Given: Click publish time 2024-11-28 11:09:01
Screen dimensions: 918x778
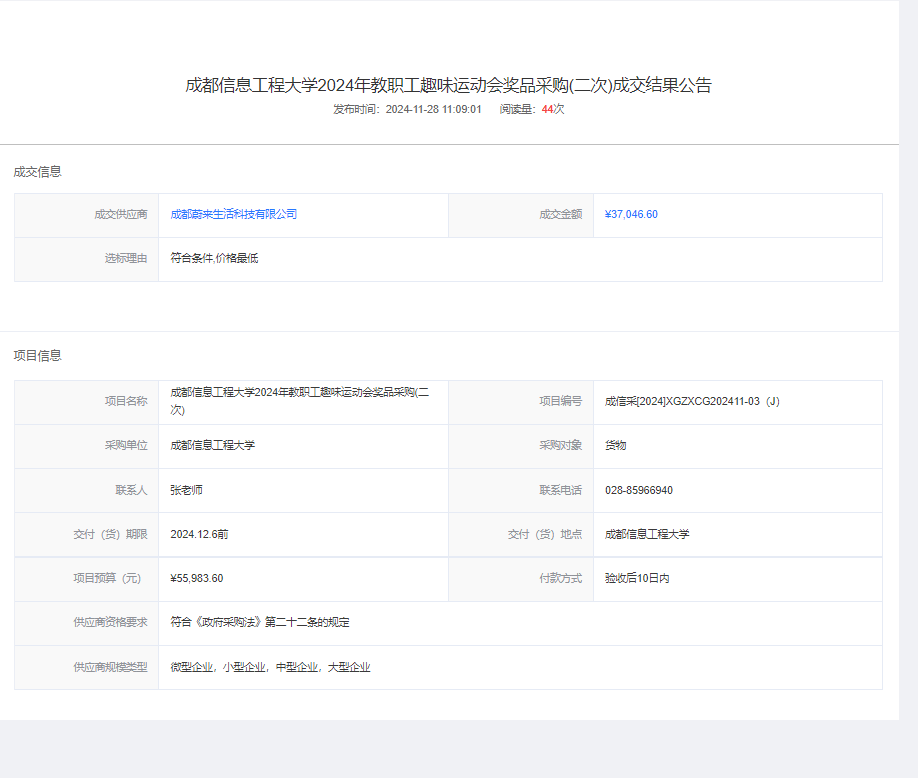Looking at the screenshot, I should (x=433, y=109).
